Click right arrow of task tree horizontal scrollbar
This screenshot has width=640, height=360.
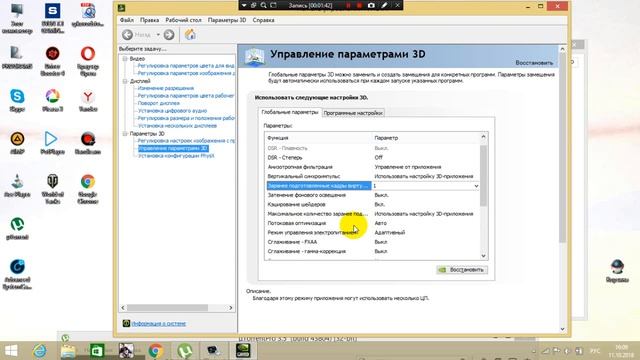pyautogui.click(x=231, y=308)
